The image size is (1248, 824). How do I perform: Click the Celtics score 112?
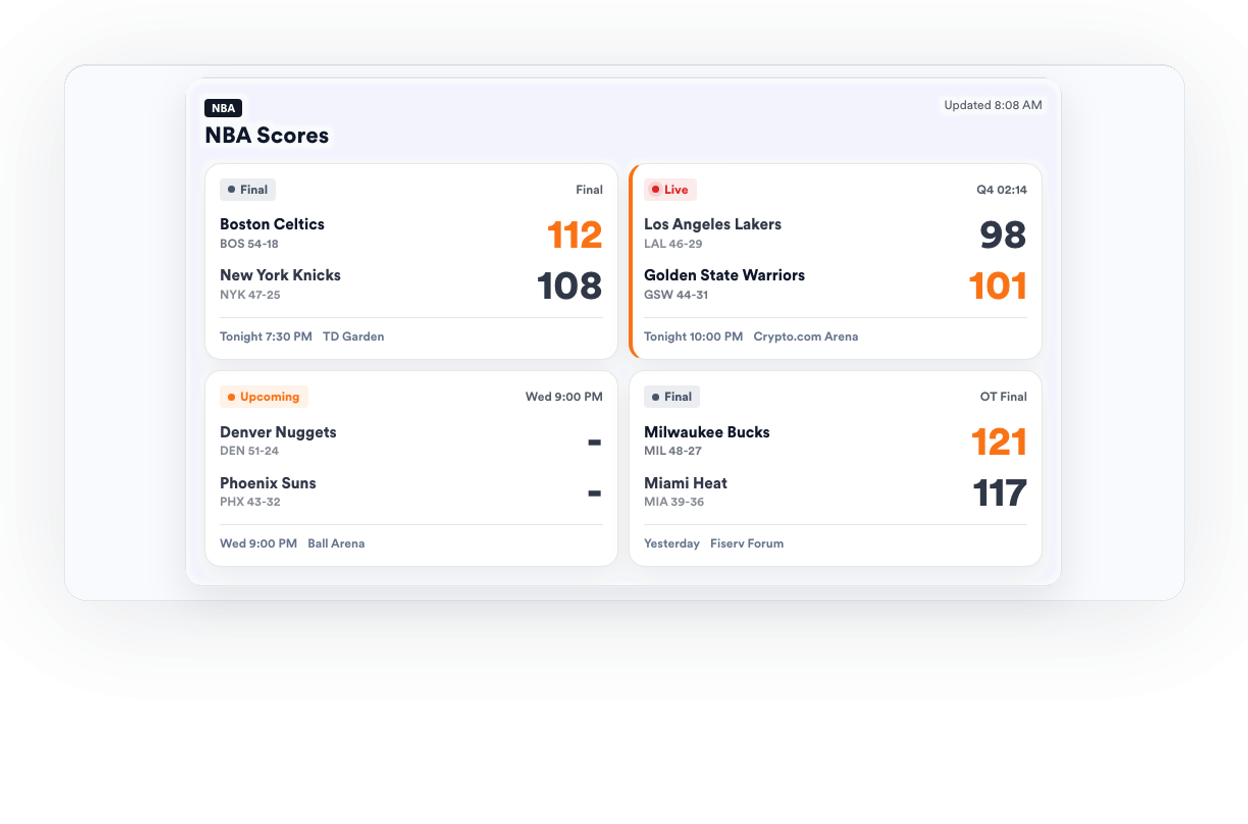pos(575,235)
